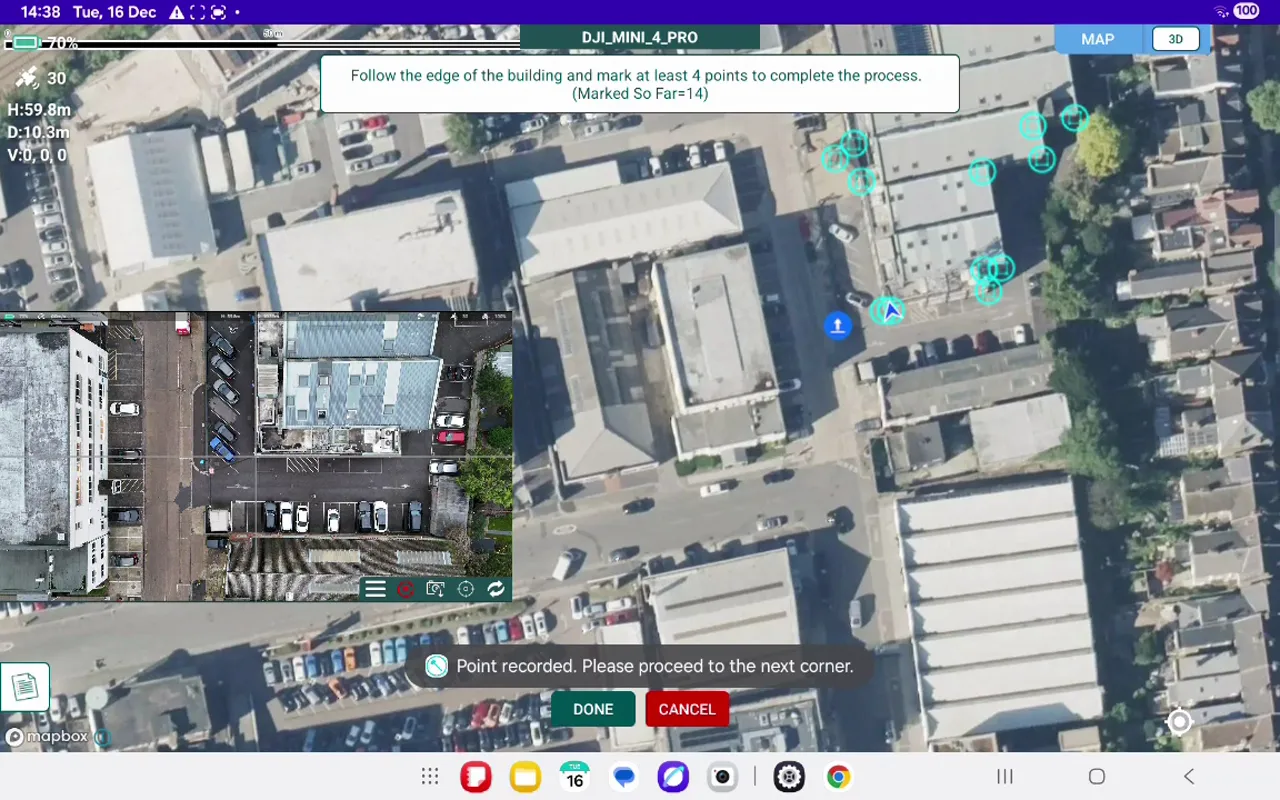Refresh the live camera feed
This screenshot has height=800, width=1280.
[x=497, y=588]
